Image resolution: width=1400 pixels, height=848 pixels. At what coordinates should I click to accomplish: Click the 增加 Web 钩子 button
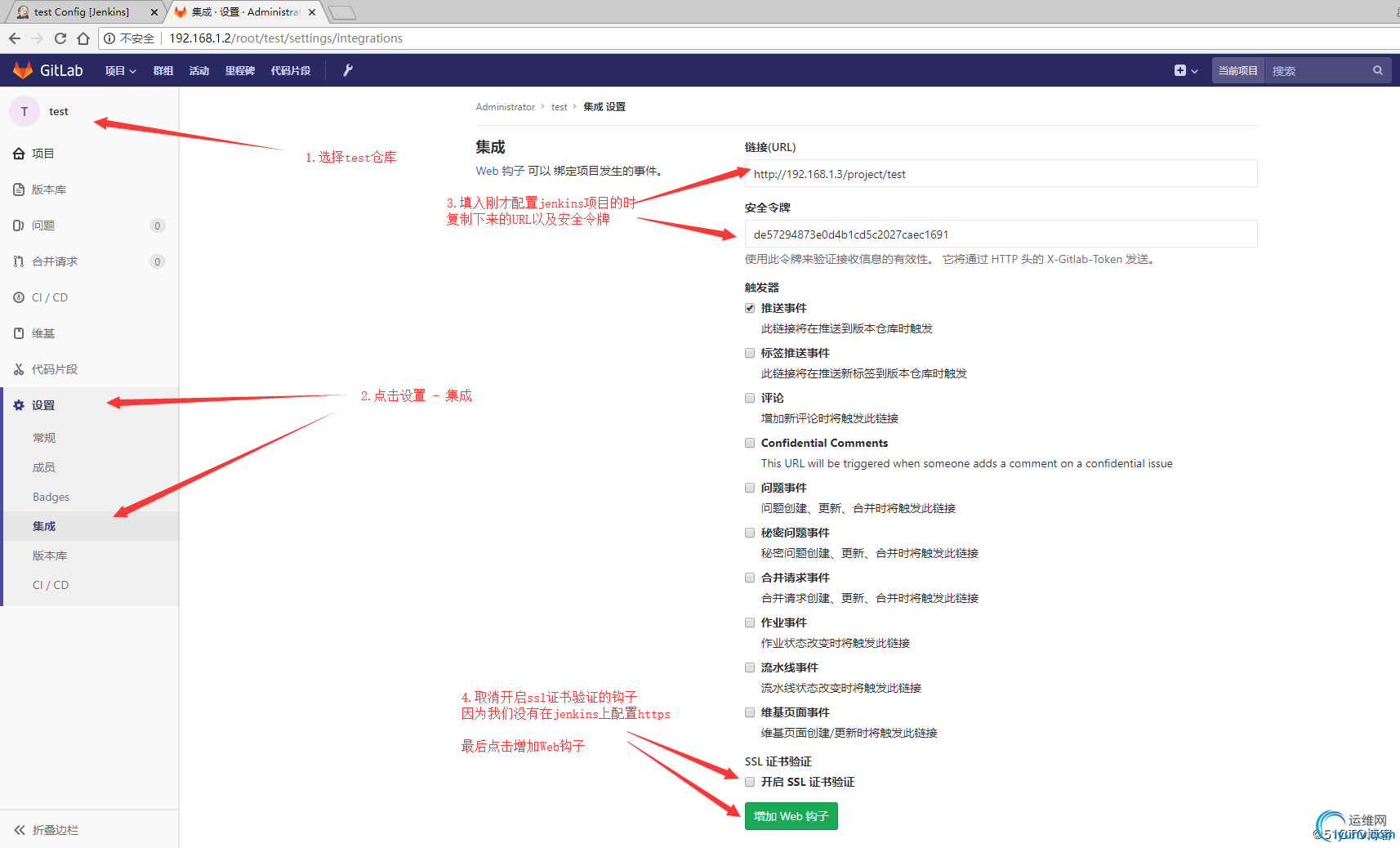click(x=791, y=816)
